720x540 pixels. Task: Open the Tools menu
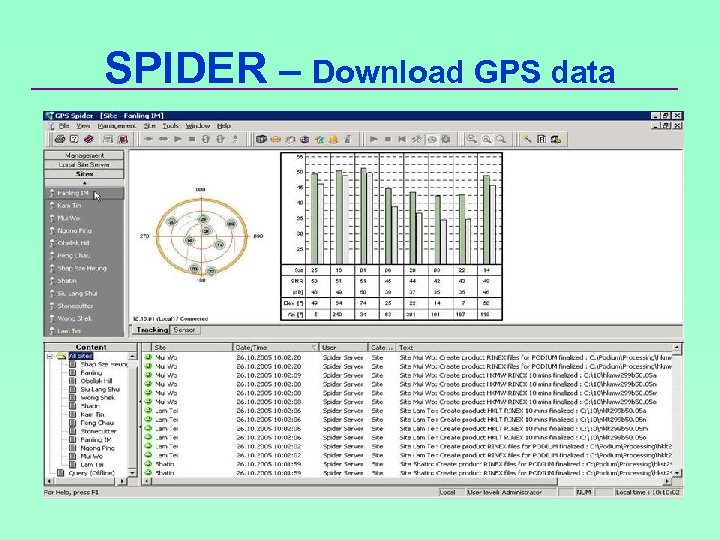click(170, 125)
